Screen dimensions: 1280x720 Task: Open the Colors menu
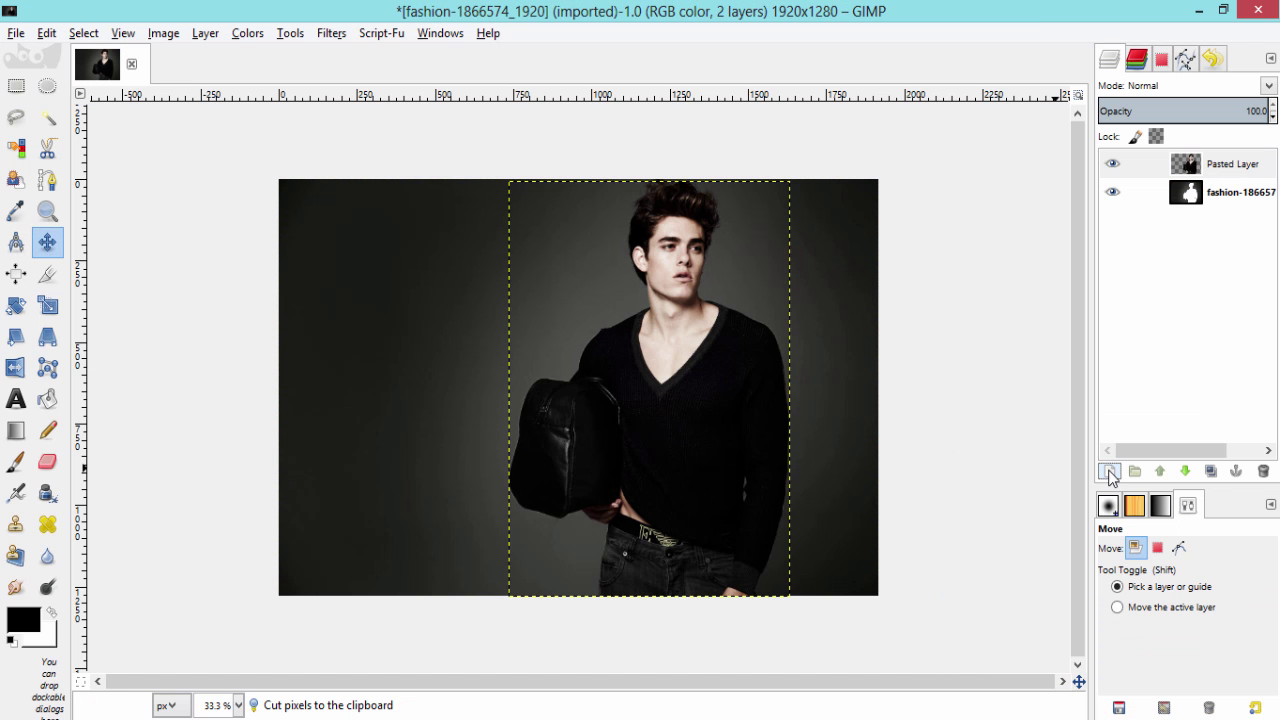[248, 33]
